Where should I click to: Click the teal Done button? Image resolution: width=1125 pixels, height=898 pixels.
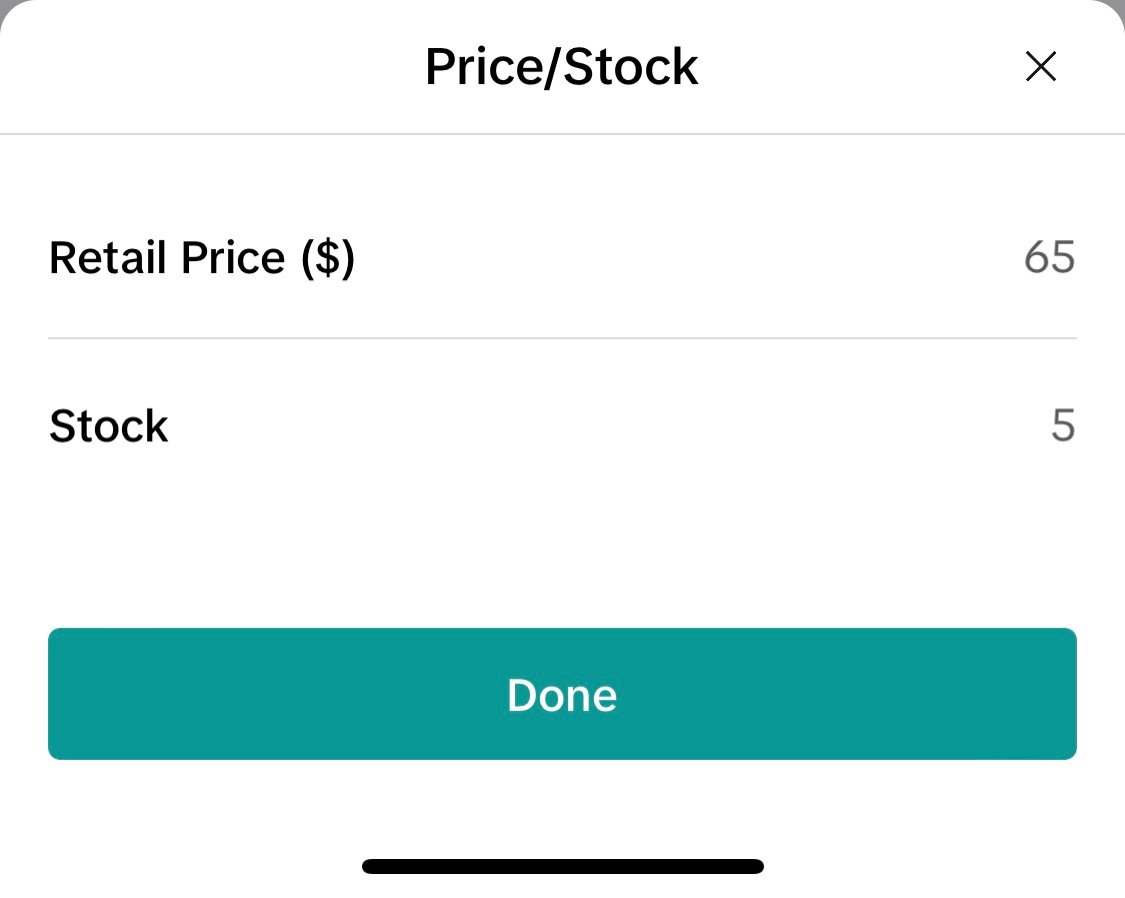(x=562, y=694)
